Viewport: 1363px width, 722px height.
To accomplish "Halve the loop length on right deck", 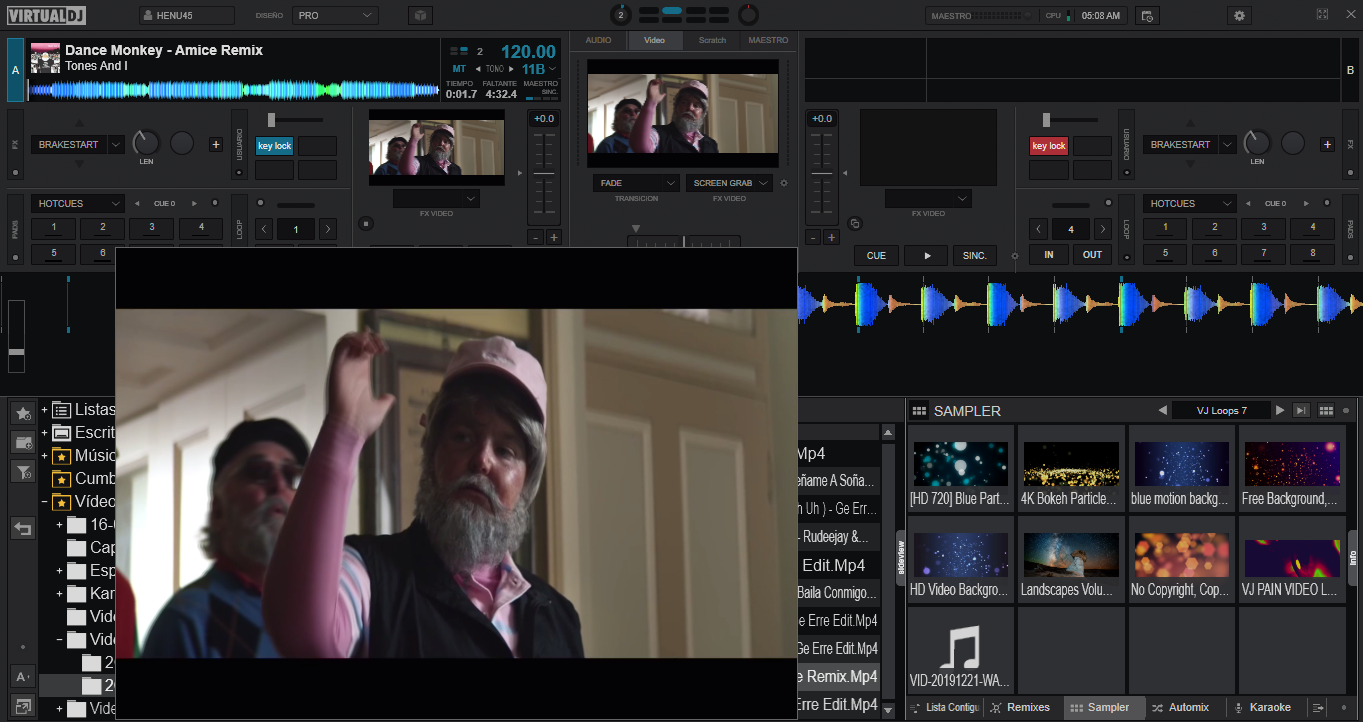I will click(x=1039, y=229).
